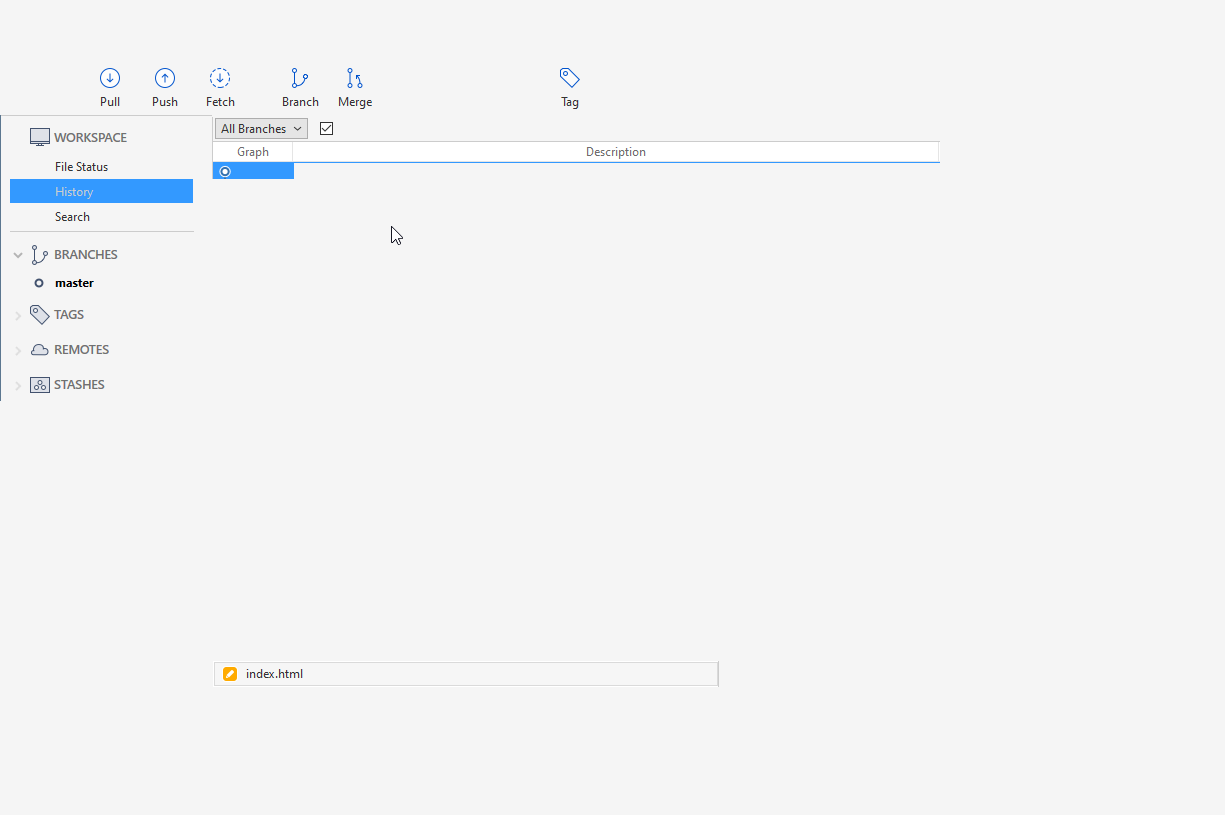Click the Pull toolbar icon
This screenshot has width=1225, height=815.
pos(110,78)
